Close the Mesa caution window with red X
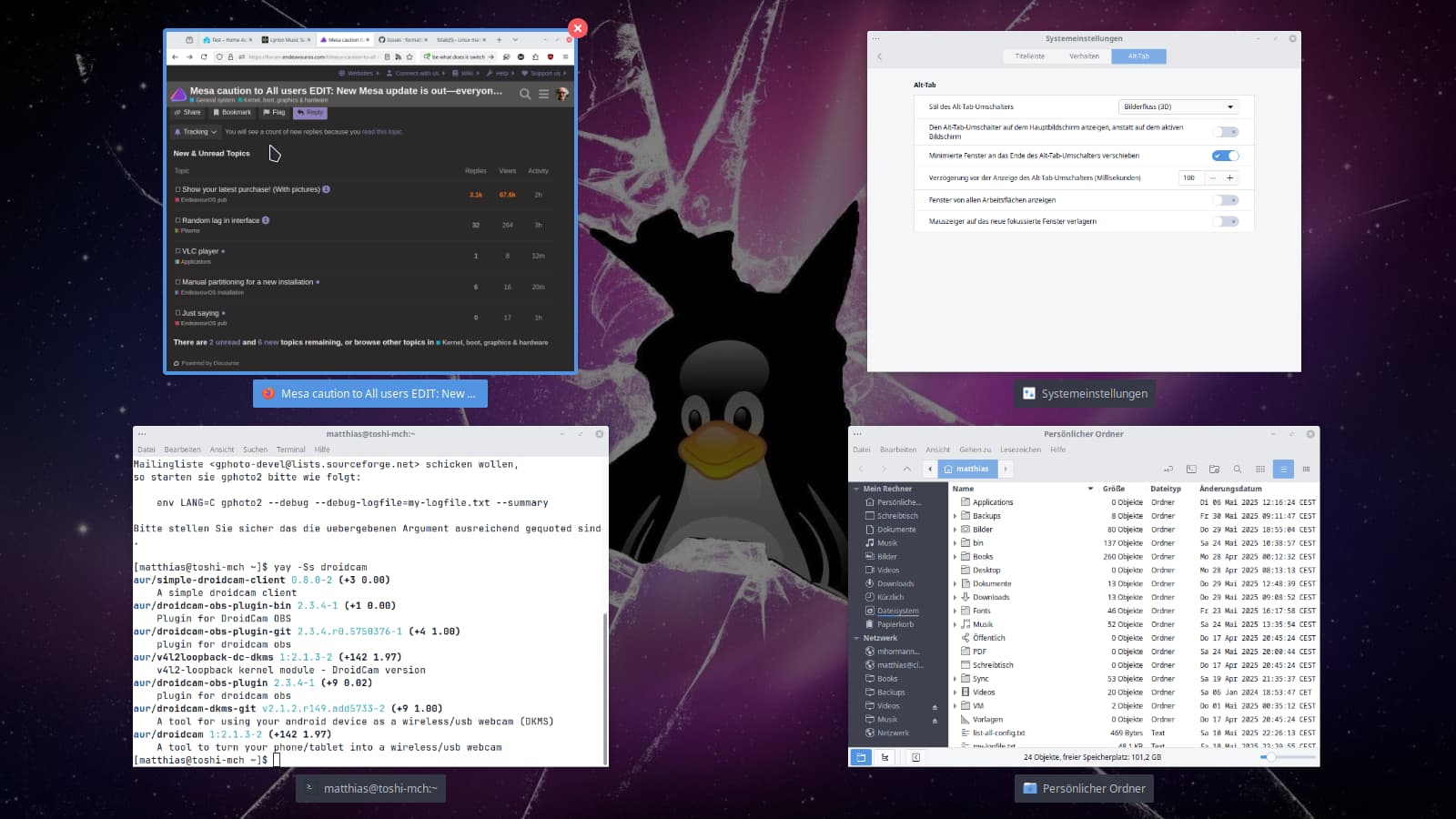 tap(577, 28)
